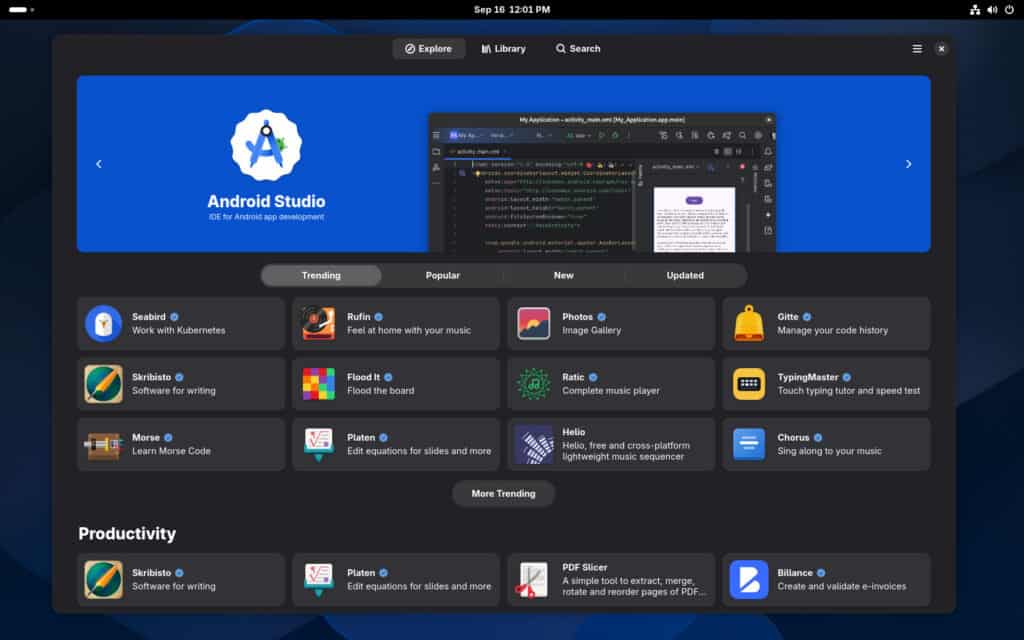Click Seabird verified badge
Image resolution: width=1024 pixels, height=640 pixels.
tap(174, 317)
